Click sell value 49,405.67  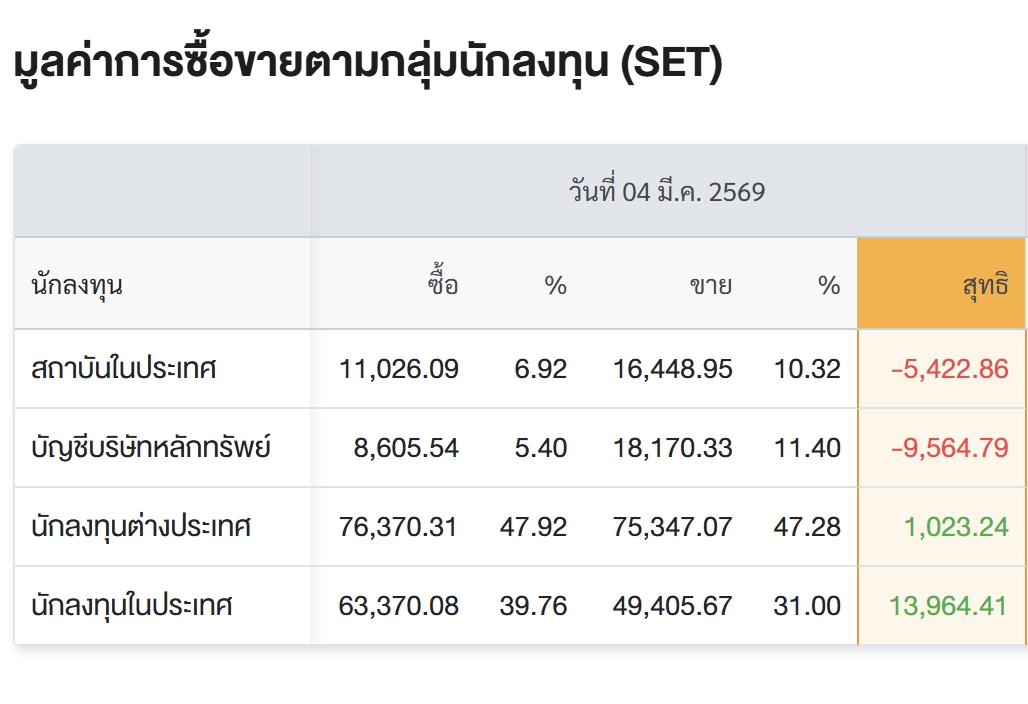673,605
